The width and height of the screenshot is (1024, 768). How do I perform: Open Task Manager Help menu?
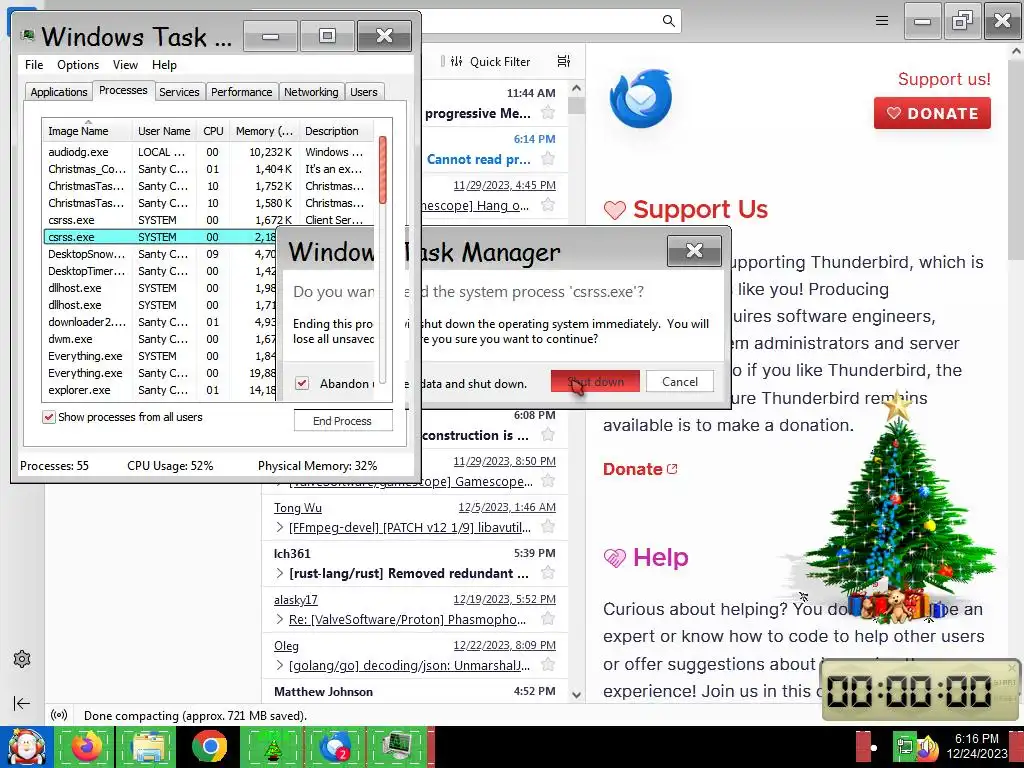tap(165, 65)
